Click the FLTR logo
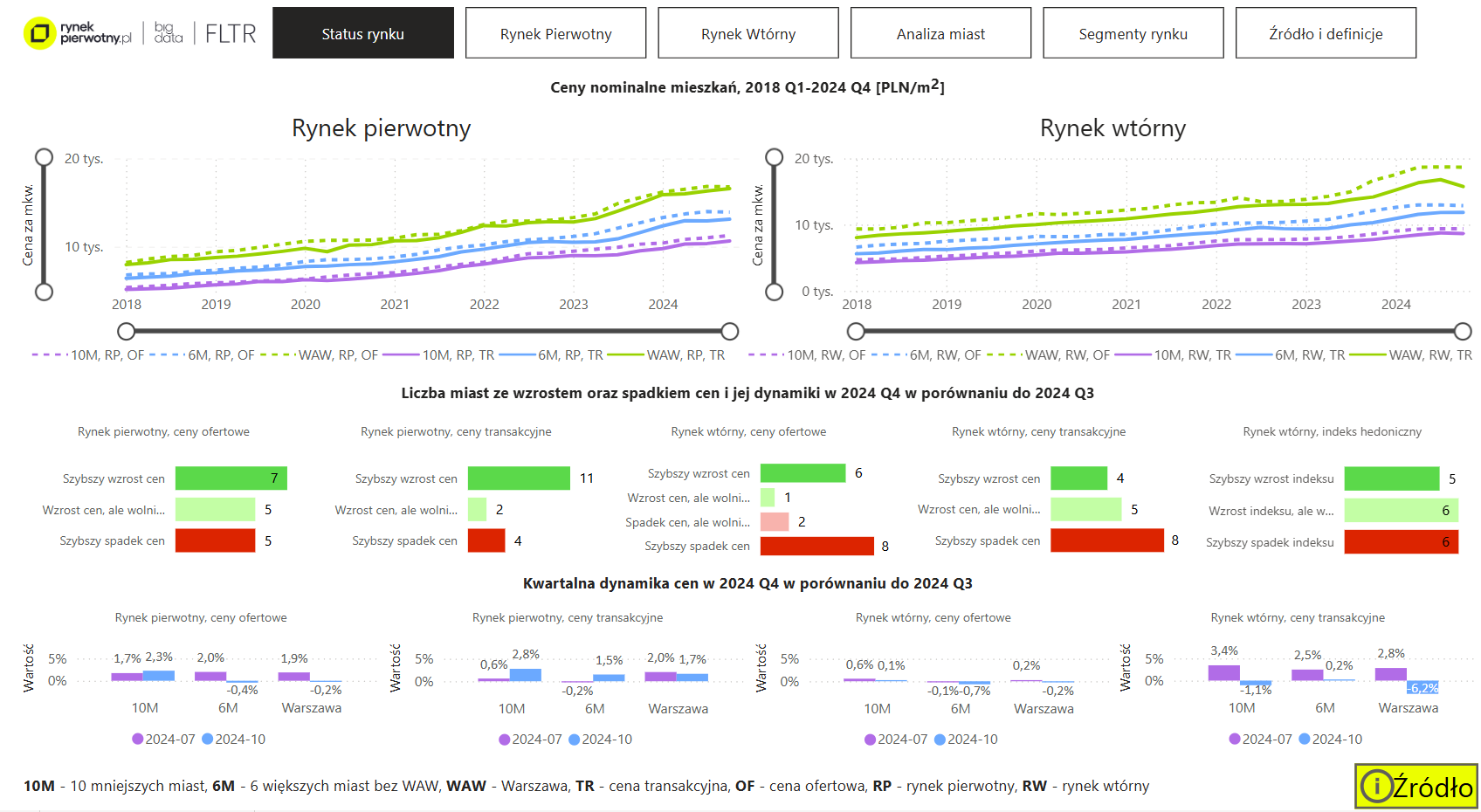The height and width of the screenshot is (812, 1481). point(231,33)
